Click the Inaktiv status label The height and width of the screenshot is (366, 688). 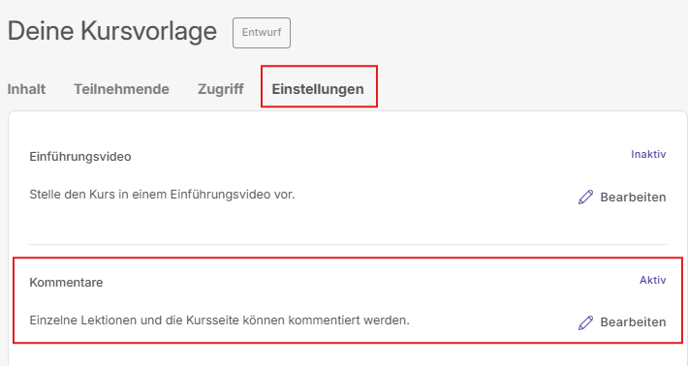click(x=649, y=154)
